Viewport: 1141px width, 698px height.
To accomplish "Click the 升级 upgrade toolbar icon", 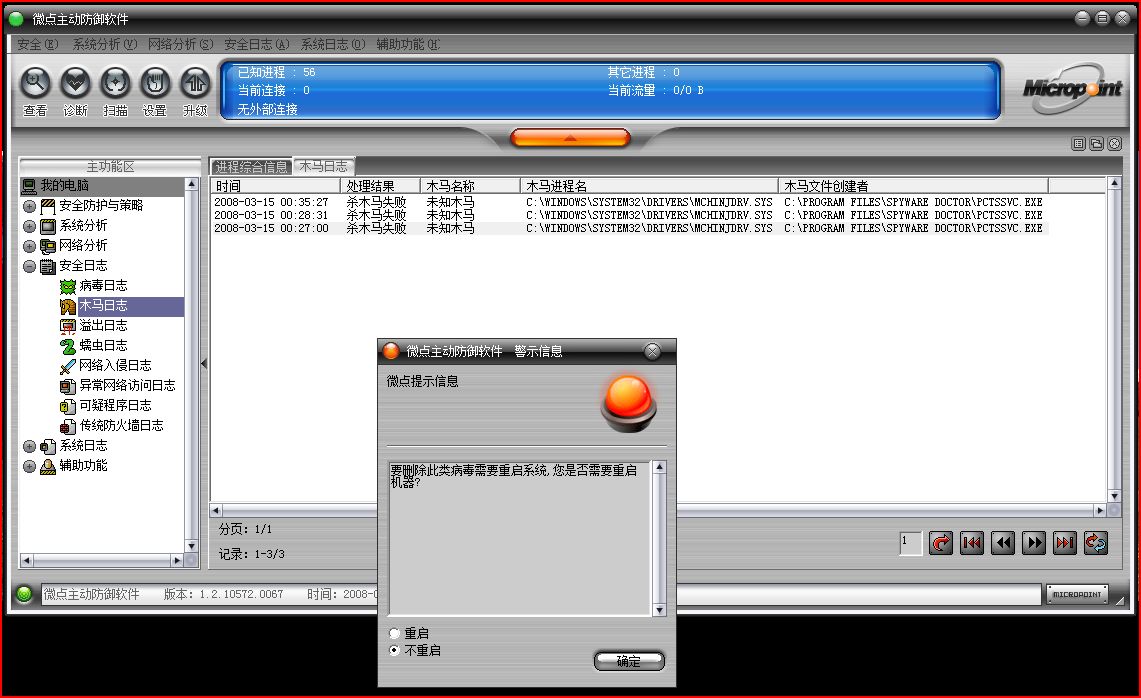I will point(195,83).
